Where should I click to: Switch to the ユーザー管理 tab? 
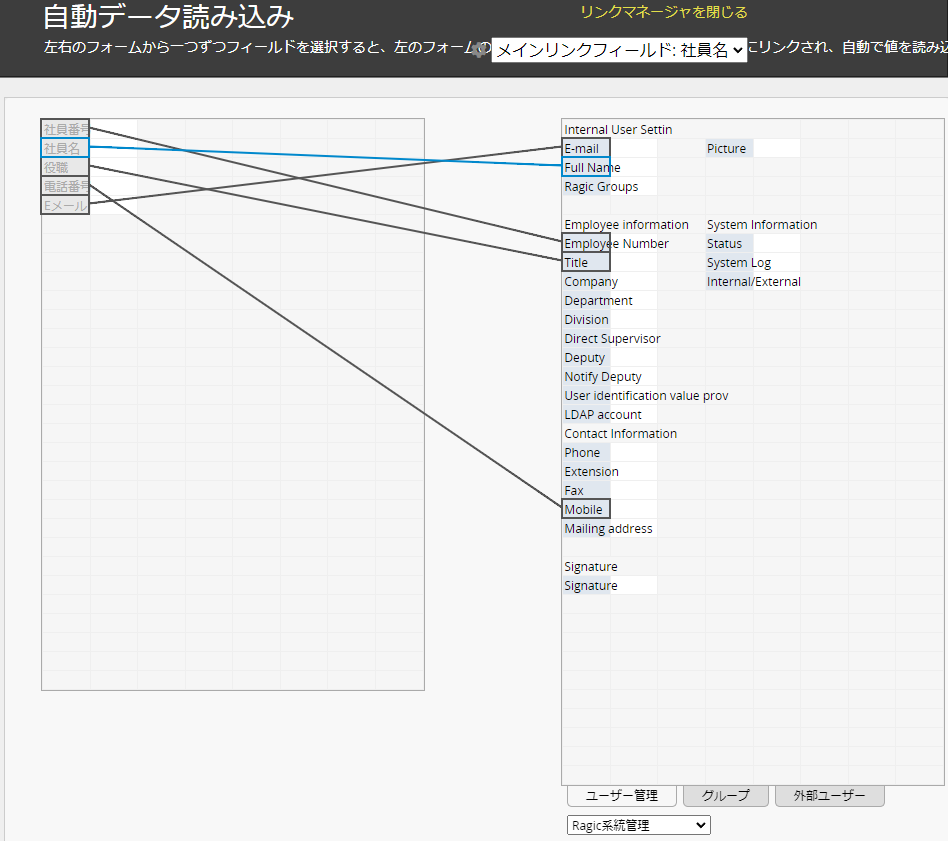(621, 796)
